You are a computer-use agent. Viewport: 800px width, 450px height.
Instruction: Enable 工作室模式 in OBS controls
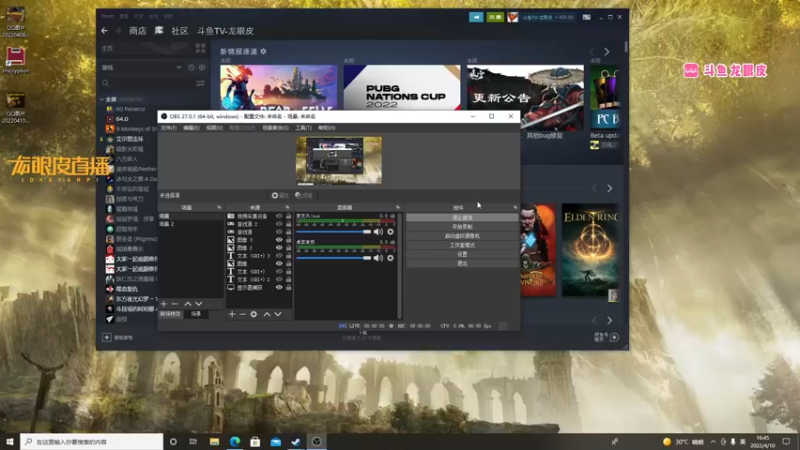(462, 245)
